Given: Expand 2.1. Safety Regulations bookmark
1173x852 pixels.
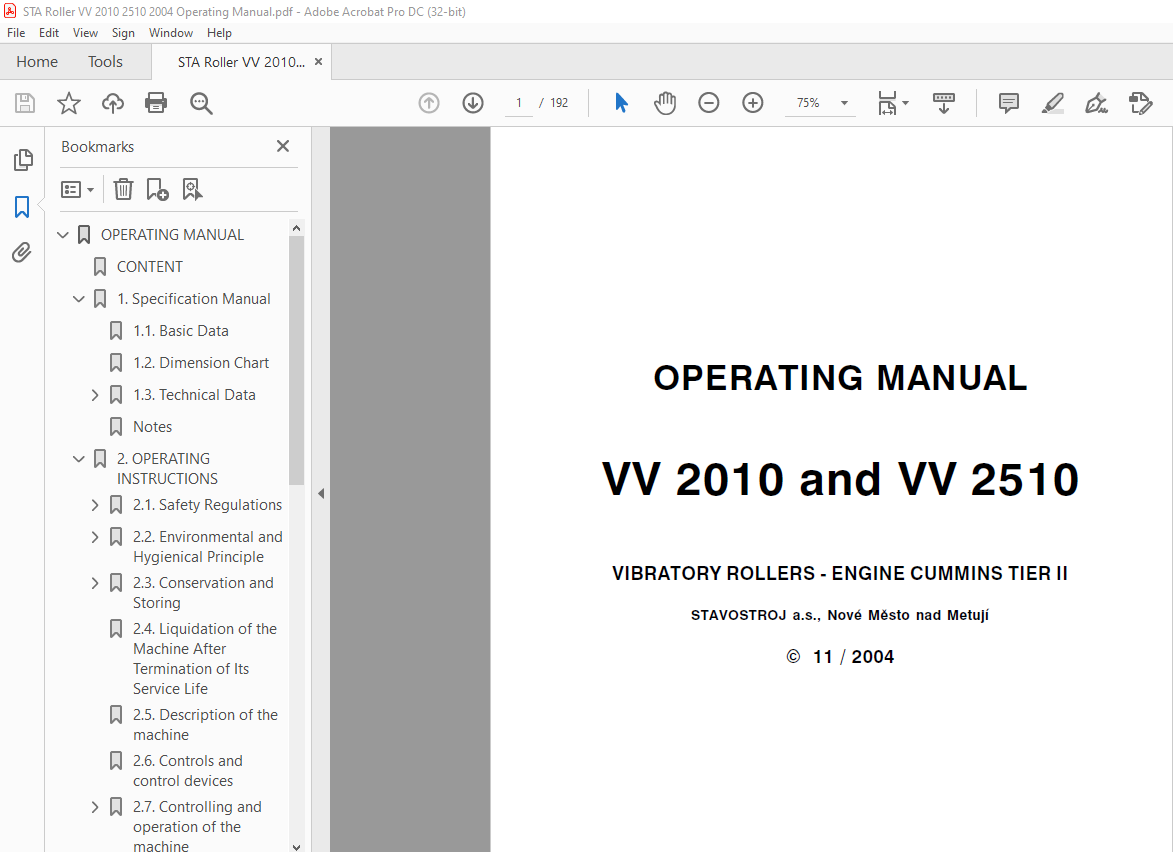Looking at the screenshot, I should pyautogui.click(x=95, y=505).
